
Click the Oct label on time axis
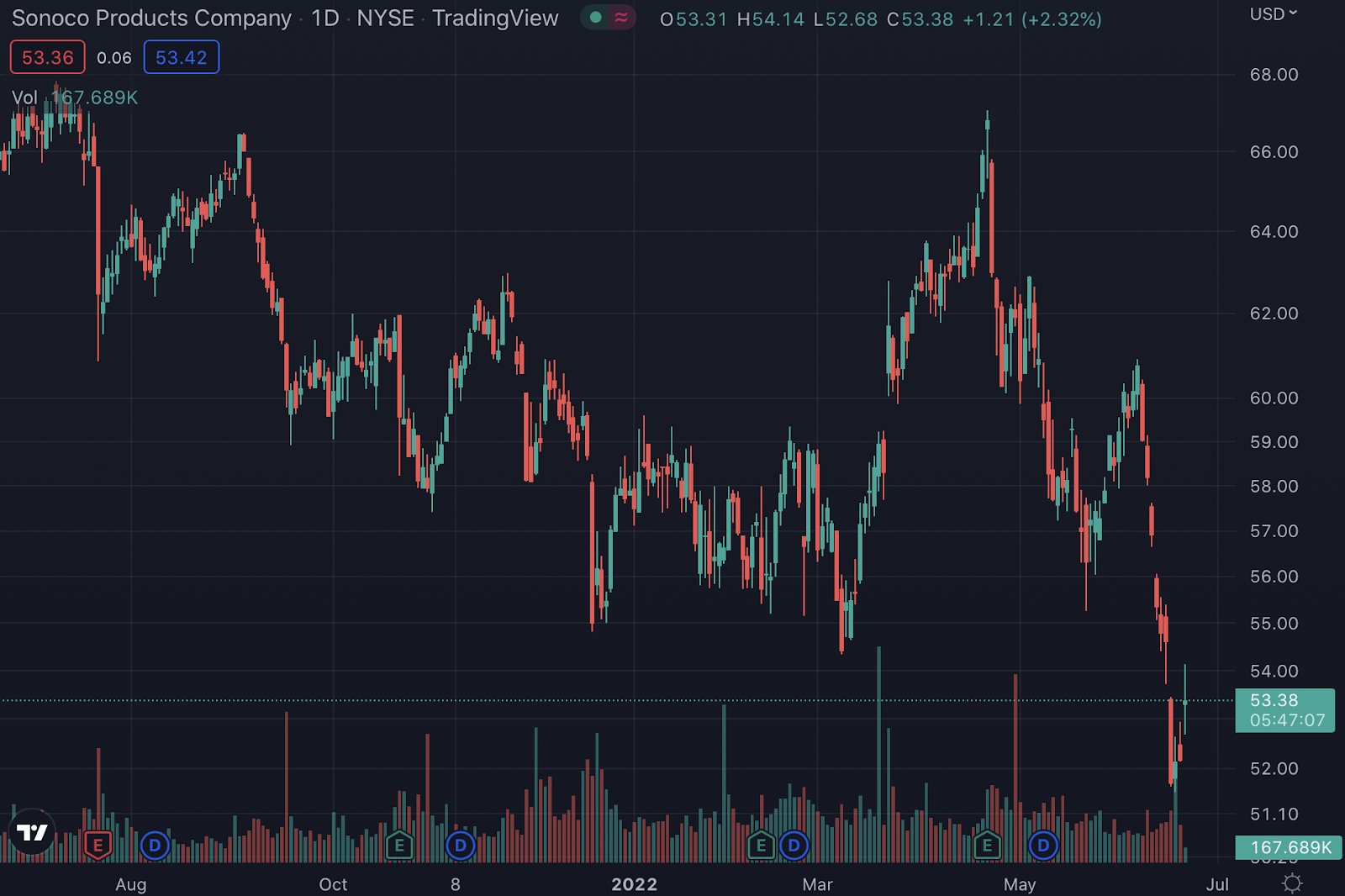pos(334,884)
